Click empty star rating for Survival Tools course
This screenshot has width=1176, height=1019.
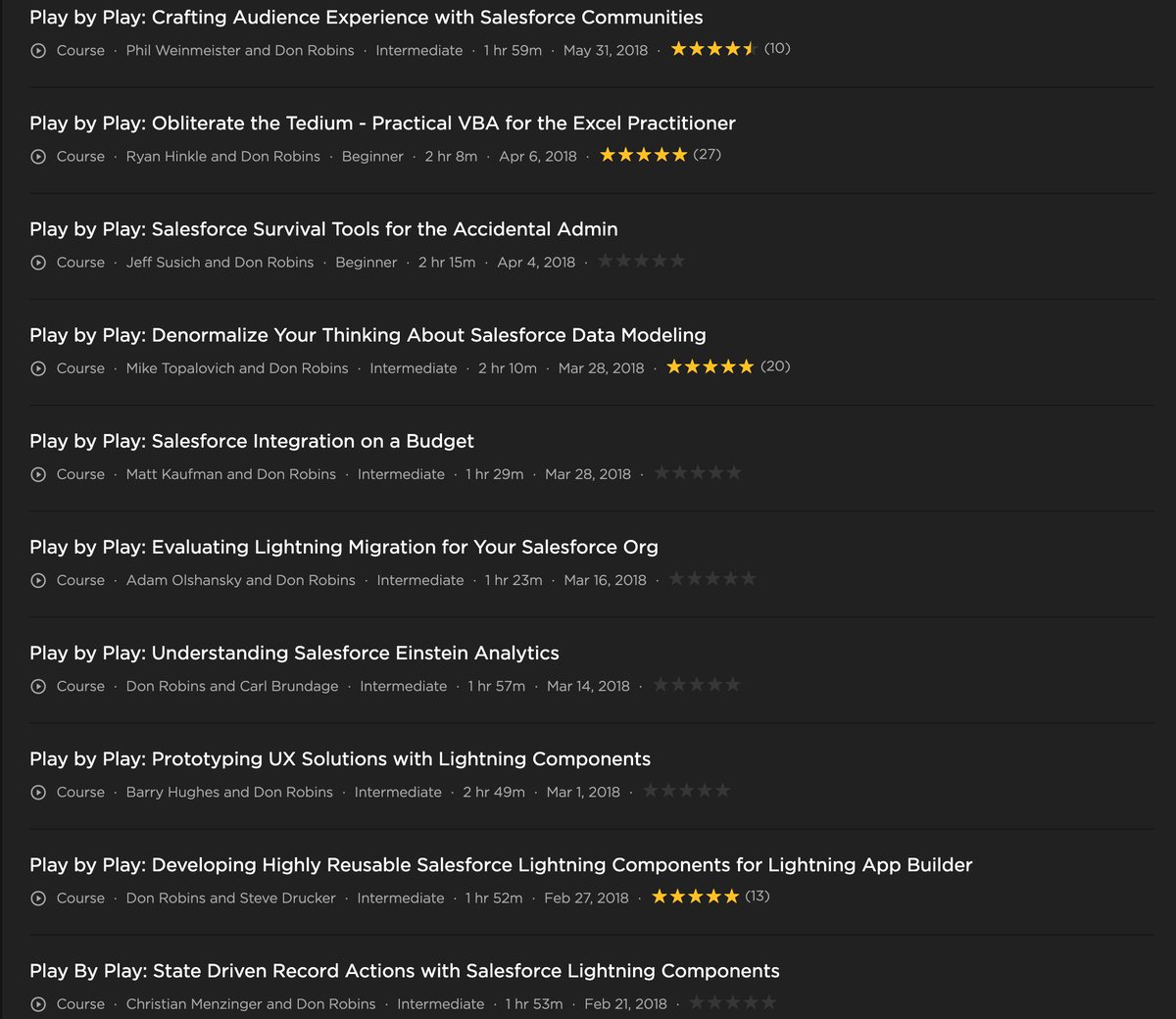(641, 261)
